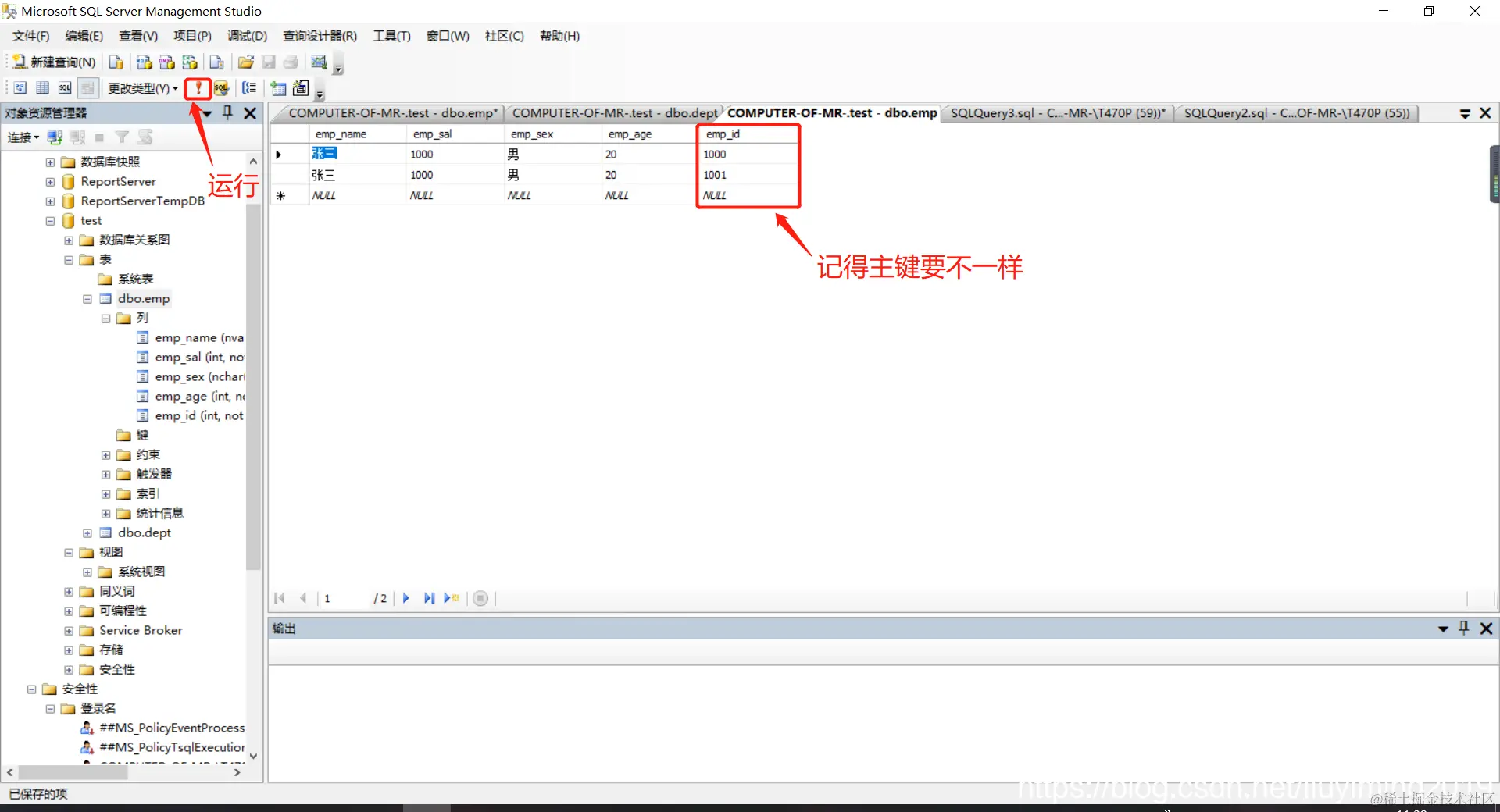The image size is (1500, 812).
Task: Click the Add Table icon
Action: [278, 88]
